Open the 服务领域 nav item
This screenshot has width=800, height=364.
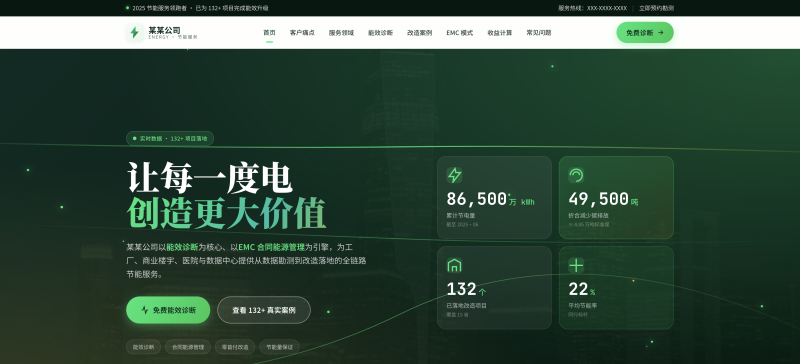[x=341, y=33]
